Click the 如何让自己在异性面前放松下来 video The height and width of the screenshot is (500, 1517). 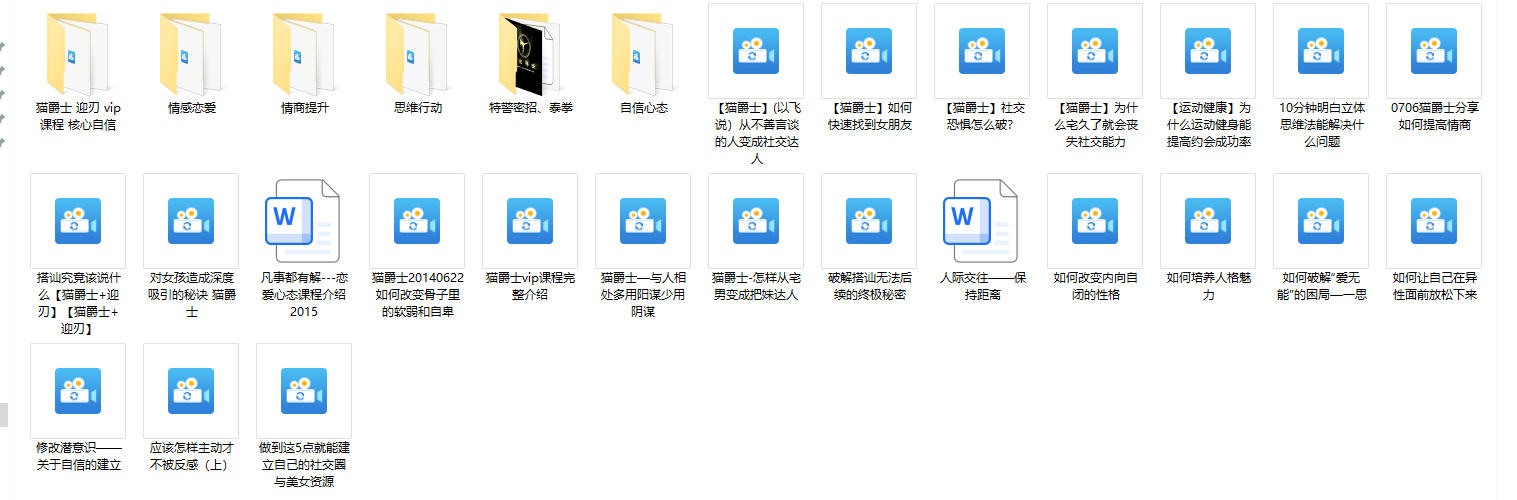pyautogui.click(x=1433, y=221)
